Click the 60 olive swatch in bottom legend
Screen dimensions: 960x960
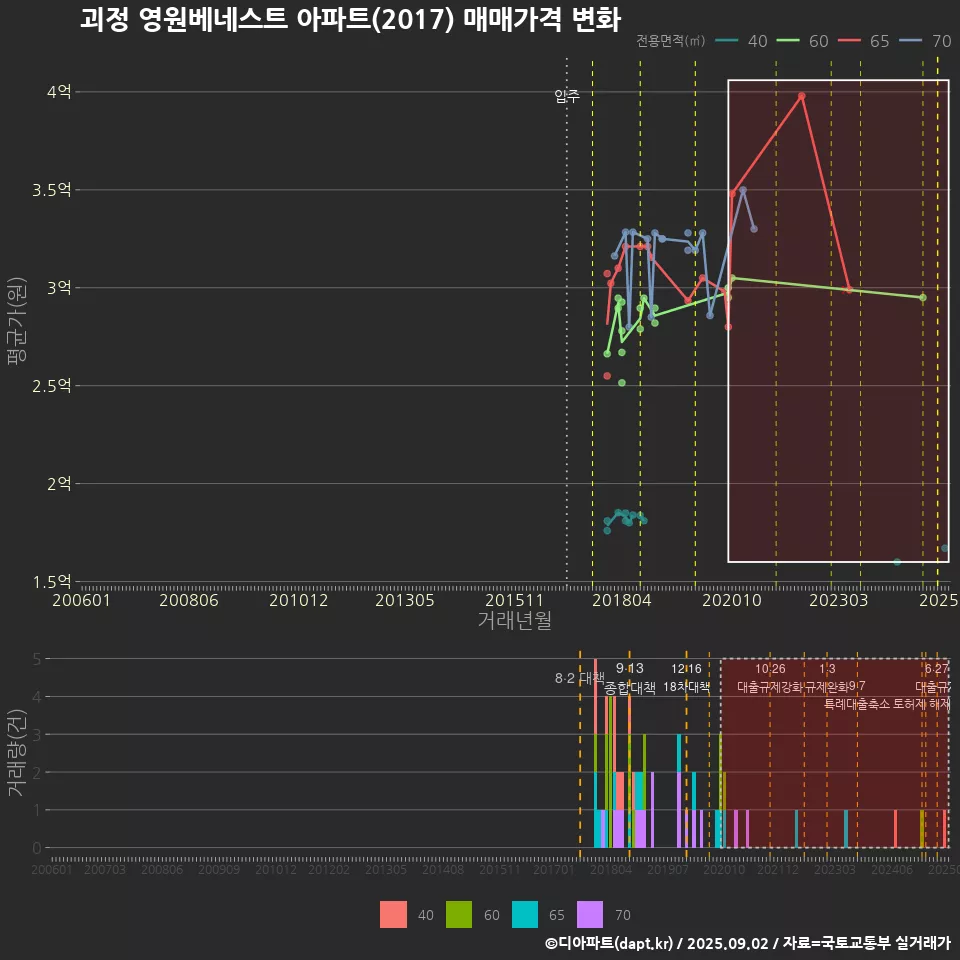459,915
